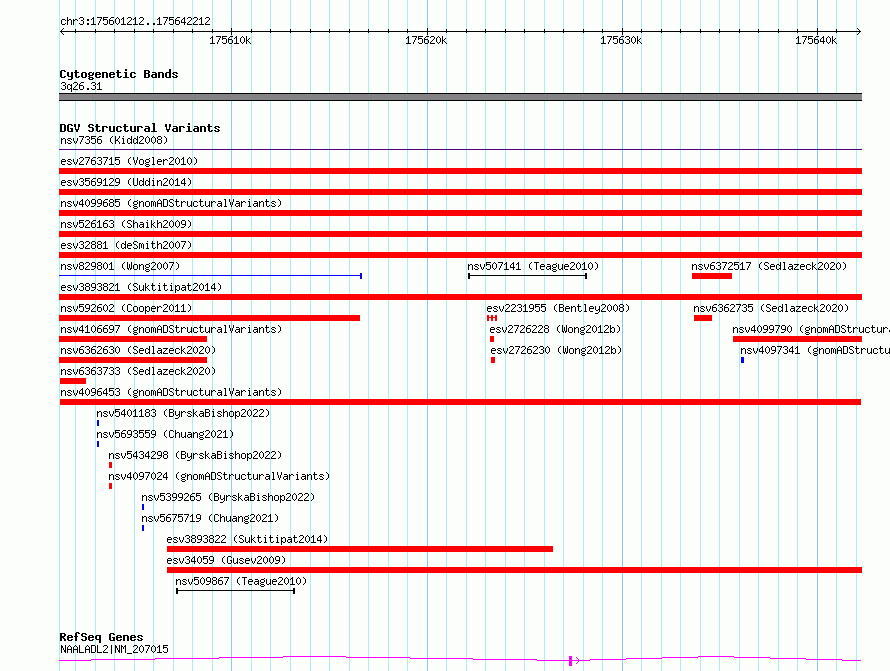Select the nsv6372517 (Sedlazeck2020) red bar
890x671 pixels.
712,276
